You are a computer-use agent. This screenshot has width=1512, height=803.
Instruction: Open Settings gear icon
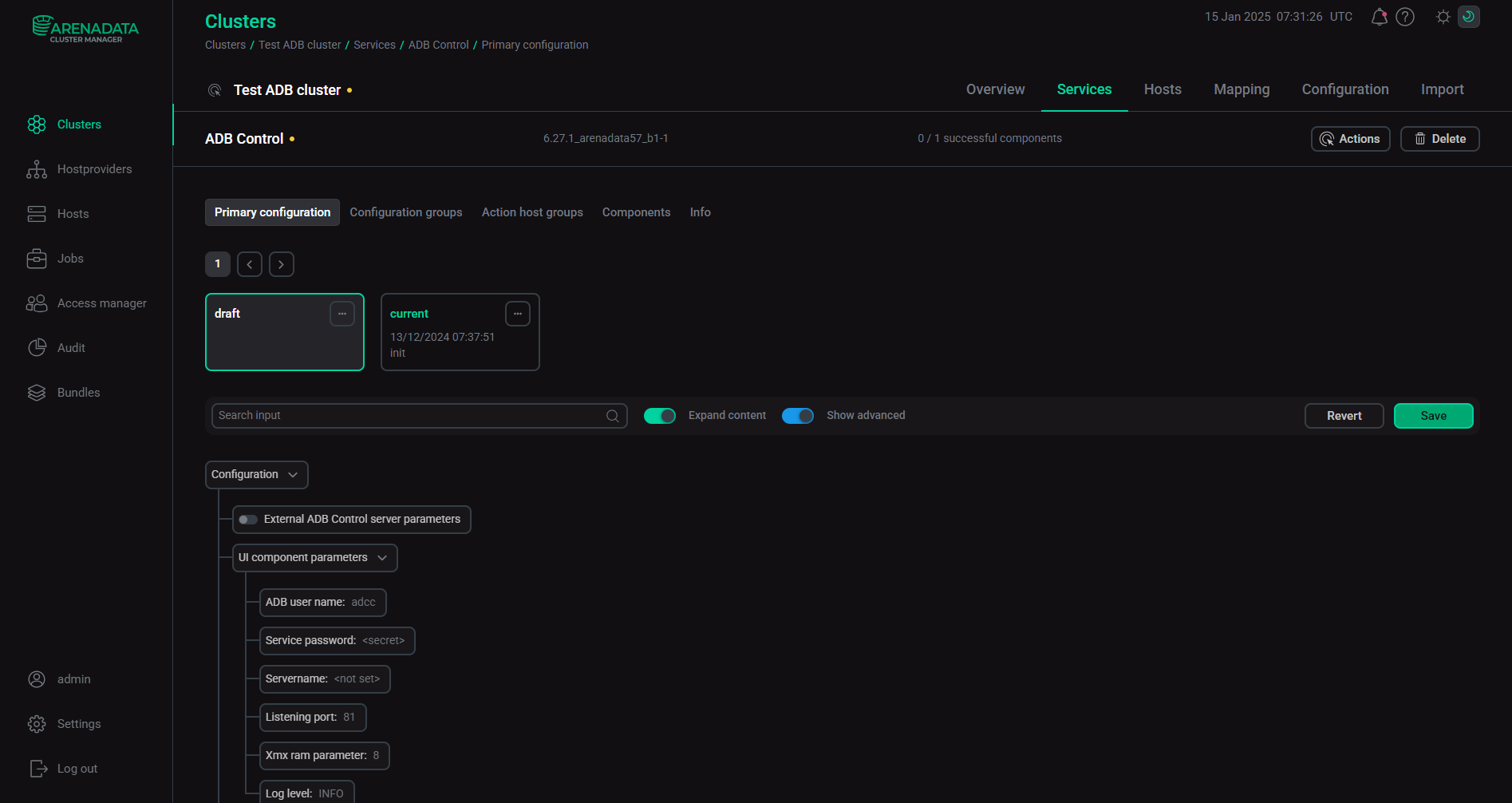[x=37, y=724]
